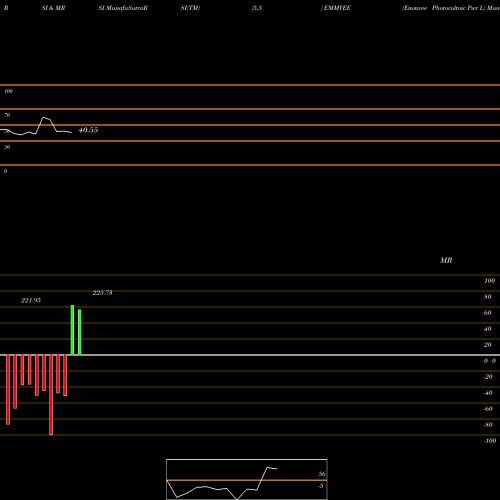Click the Photovoltaic company name text
Viewport: 500px width, 500px height.
tap(449, 8)
